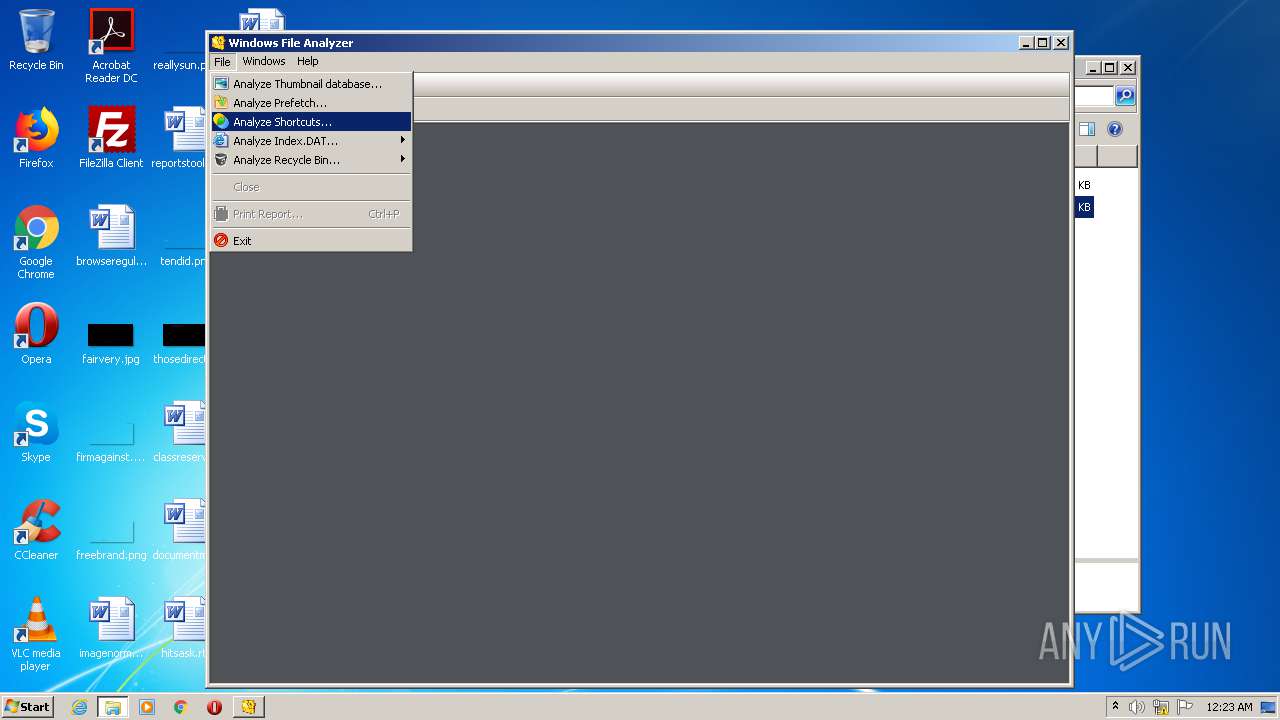The width and height of the screenshot is (1280, 720).
Task: Click the search button in the background window
Action: pyautogui.click(x=1125, y=96)
